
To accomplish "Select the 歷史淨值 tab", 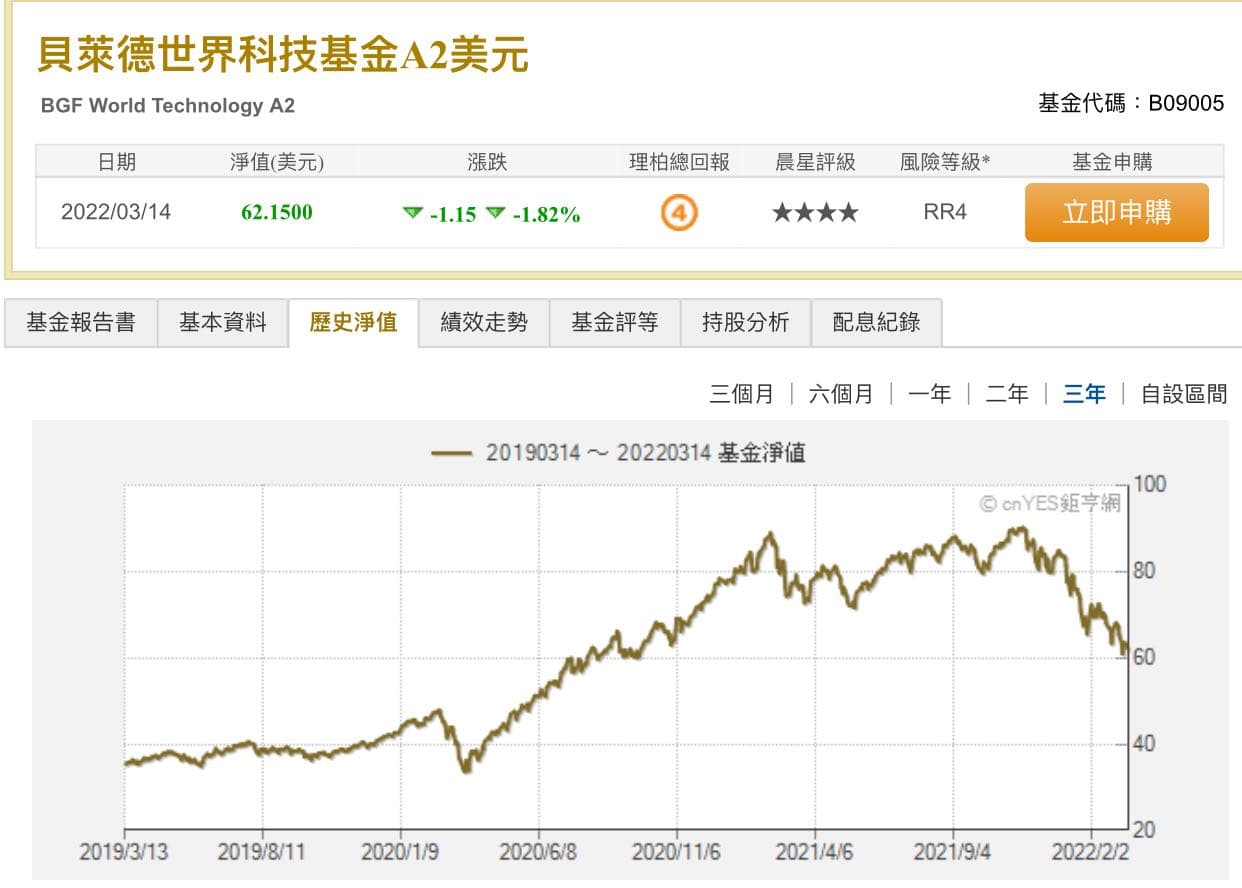I will pos(352,322).
